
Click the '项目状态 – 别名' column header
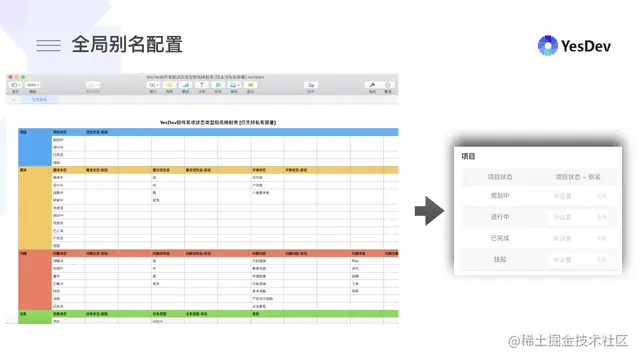tap(578, 177)
